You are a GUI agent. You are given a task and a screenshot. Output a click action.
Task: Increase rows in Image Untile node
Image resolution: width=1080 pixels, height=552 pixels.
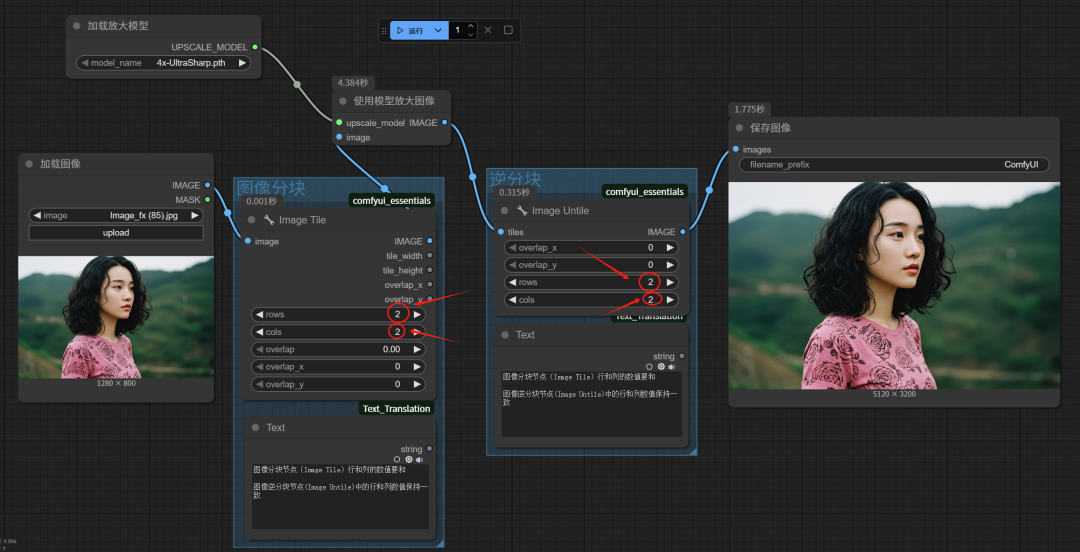(x=670, y=283)
